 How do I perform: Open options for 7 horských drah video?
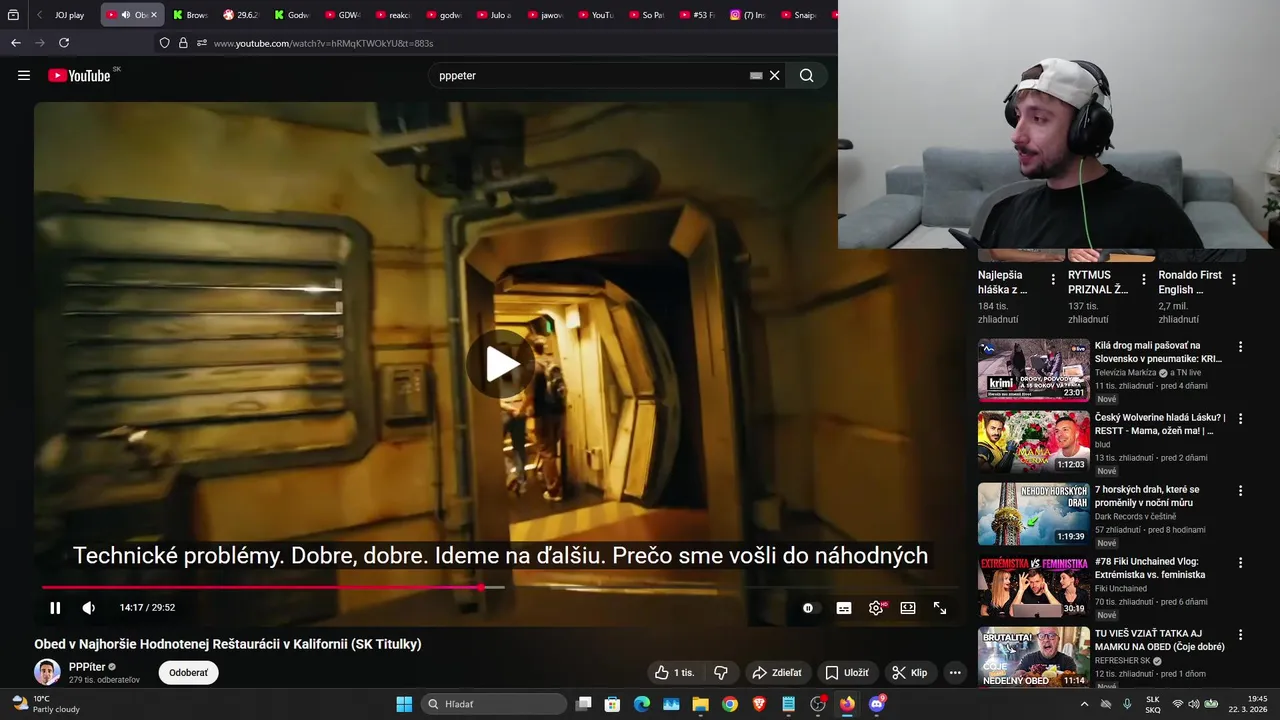click(x=1240, y=490)
